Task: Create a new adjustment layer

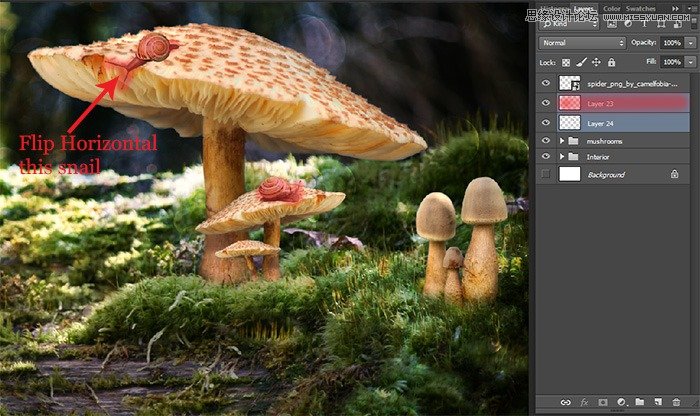Action: (621, 402)
